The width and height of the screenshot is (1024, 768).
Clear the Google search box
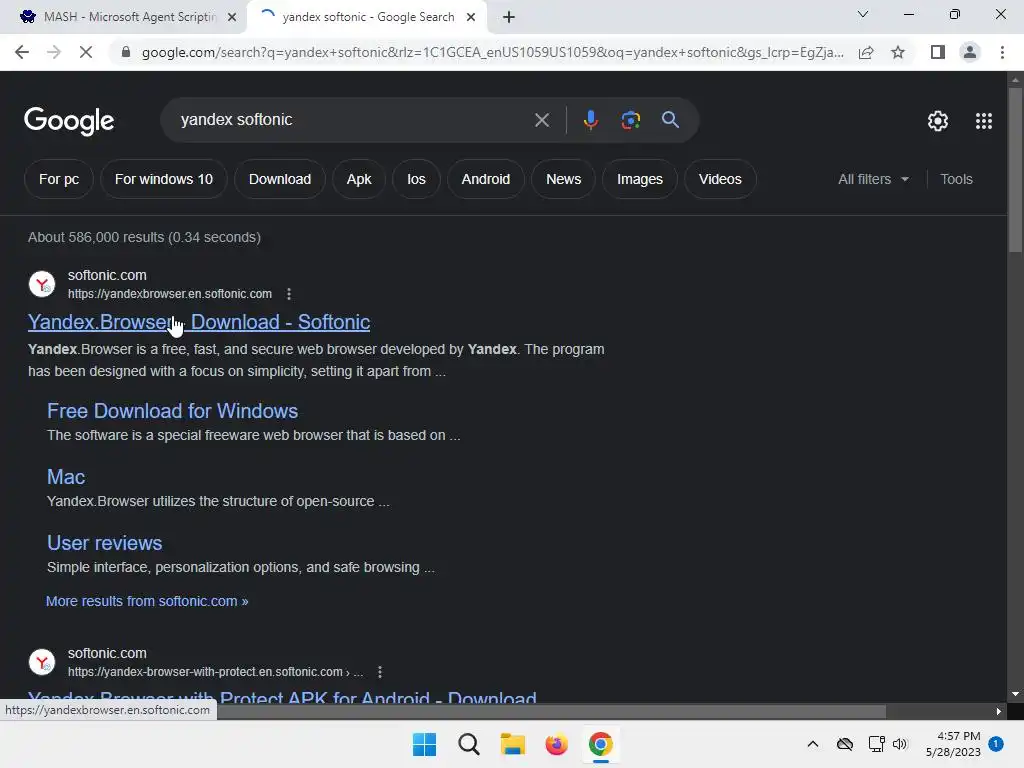[x=541, y=120]
